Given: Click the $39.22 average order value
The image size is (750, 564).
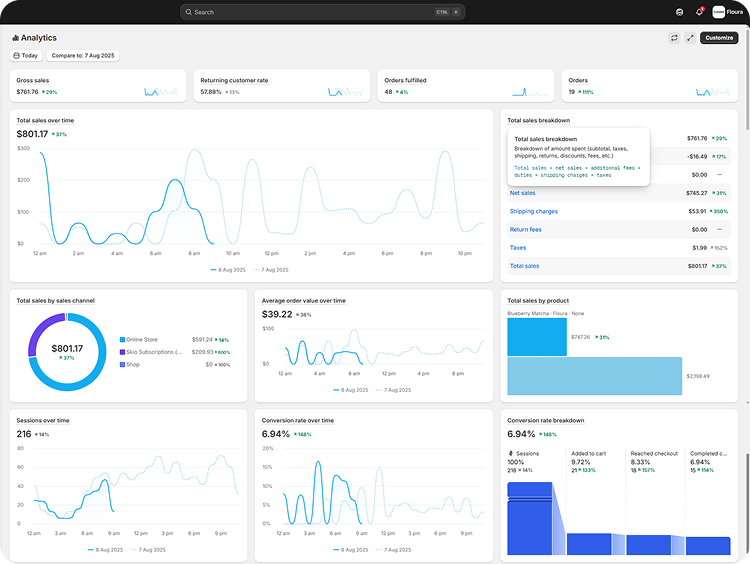Looking at the screenshot, I should pos(277,314).
